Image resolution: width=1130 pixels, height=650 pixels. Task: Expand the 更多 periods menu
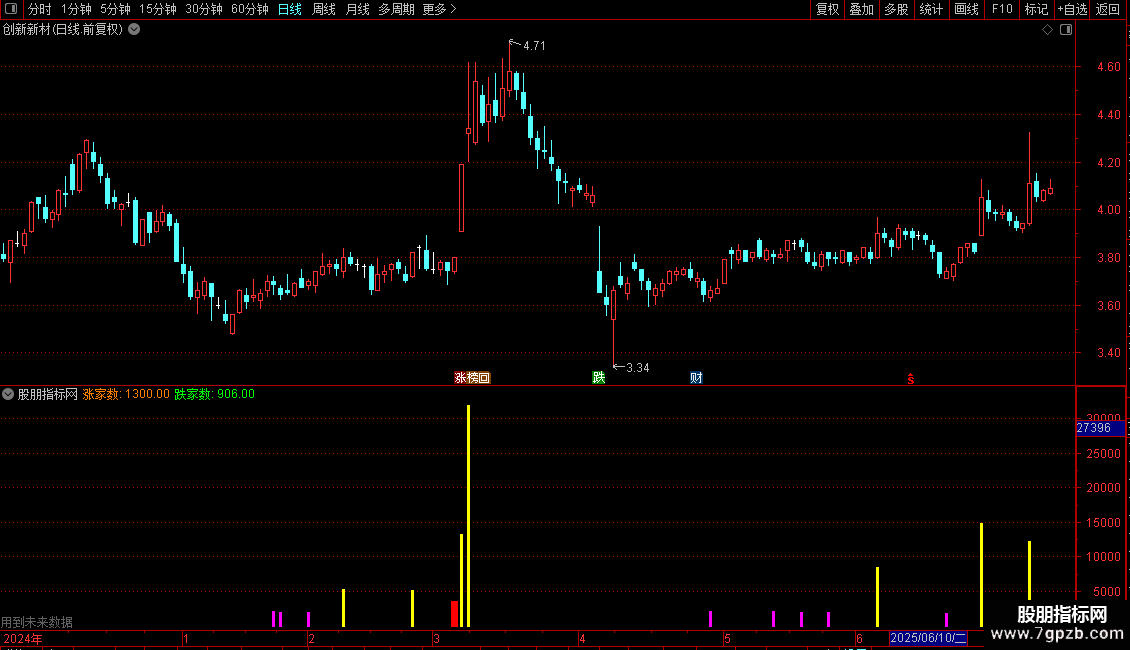pyautogui.click(x=439, y=9)
